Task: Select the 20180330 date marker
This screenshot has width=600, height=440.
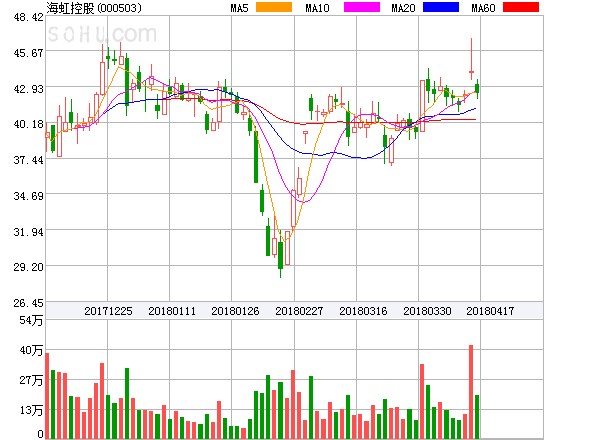Action: tap(427, 311)
